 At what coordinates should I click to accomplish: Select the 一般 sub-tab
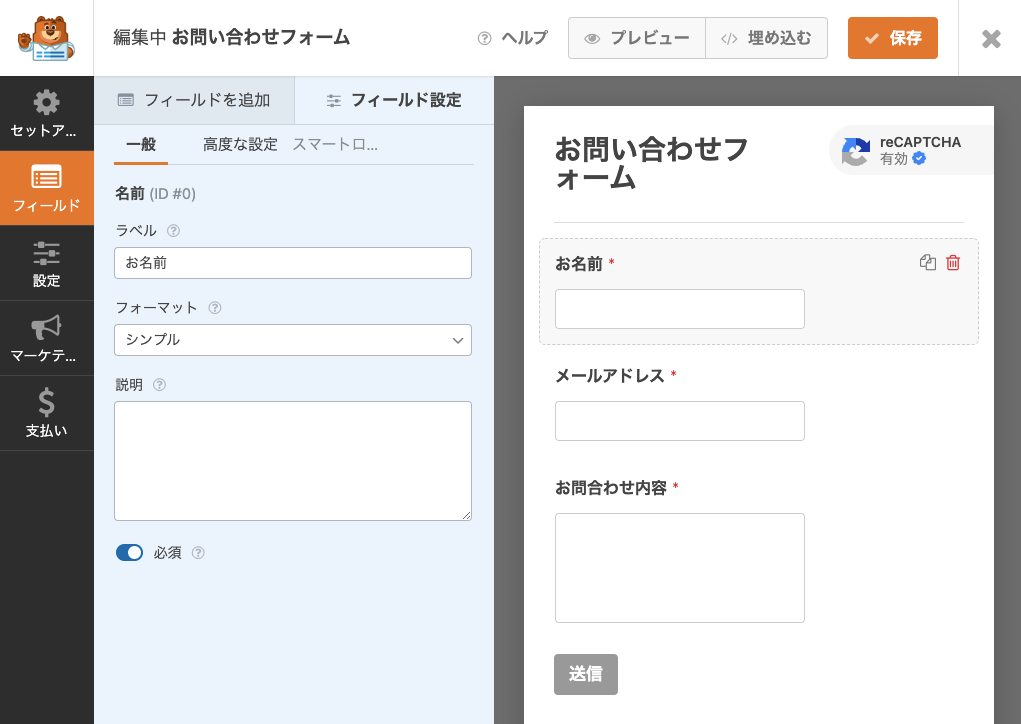(x=141, y=145)
